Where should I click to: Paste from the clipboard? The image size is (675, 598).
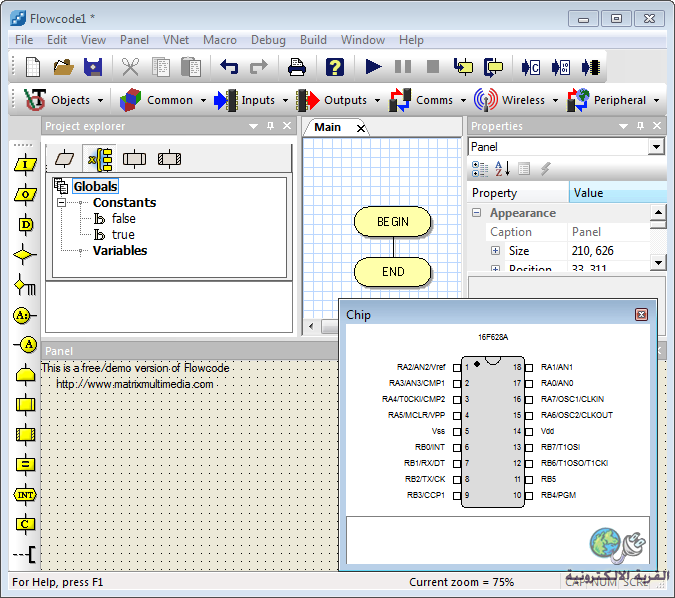(x=191, y=67)
